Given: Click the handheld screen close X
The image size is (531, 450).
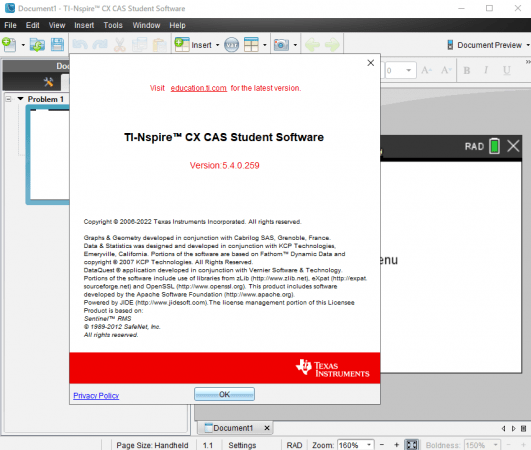Looking at the screenshot, I should click(x=513, y=146).
